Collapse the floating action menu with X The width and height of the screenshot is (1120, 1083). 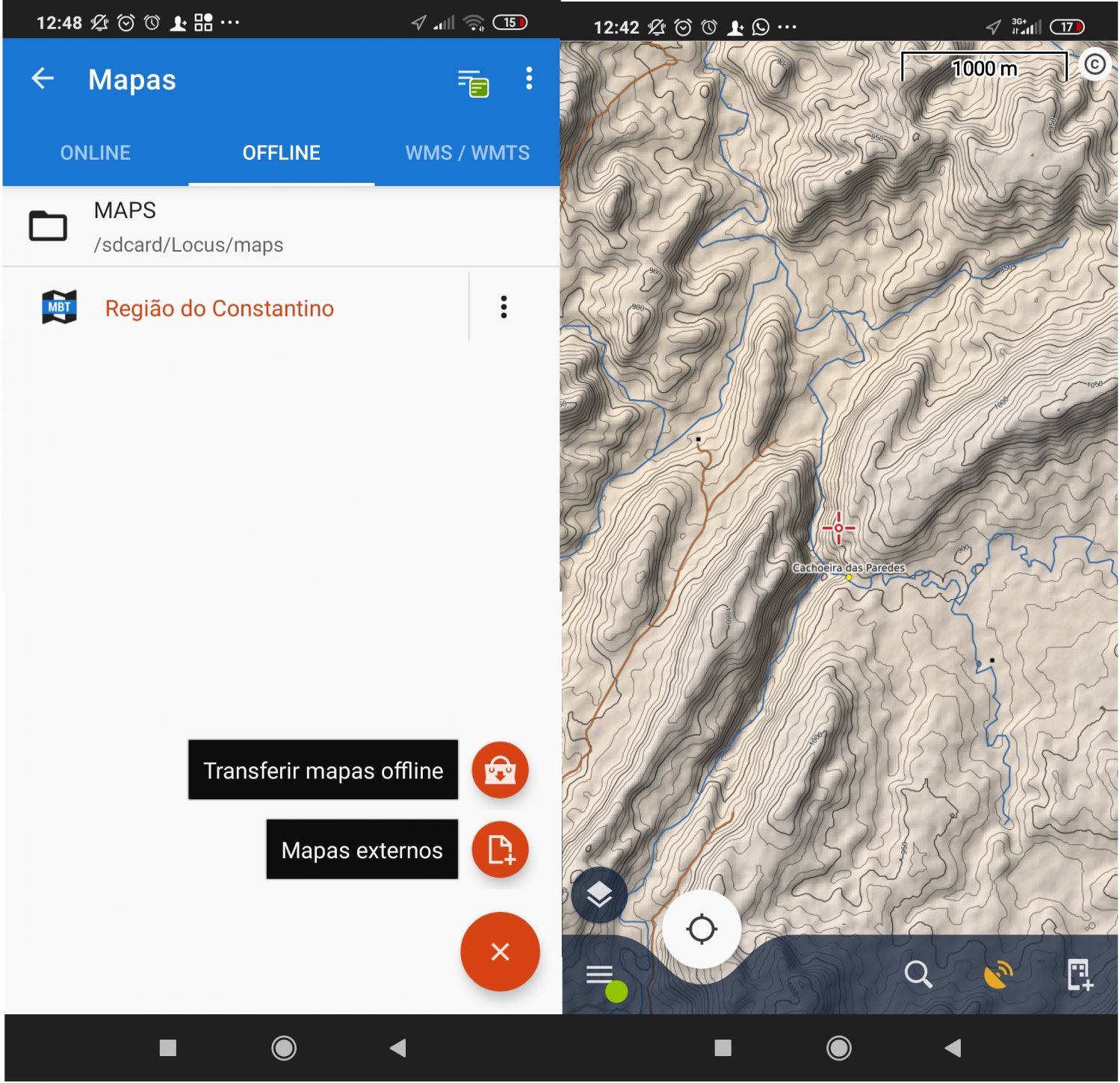(500, 952)
